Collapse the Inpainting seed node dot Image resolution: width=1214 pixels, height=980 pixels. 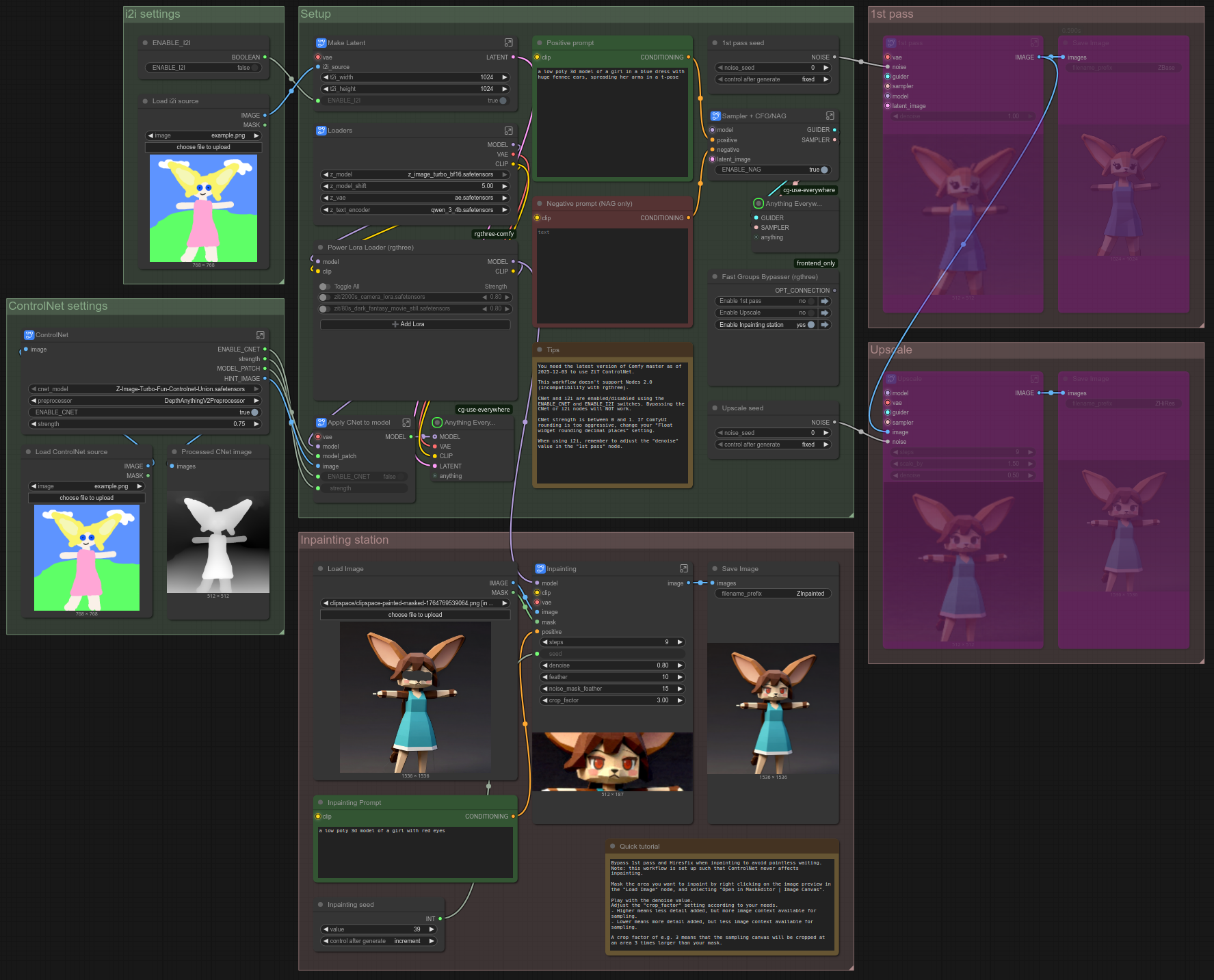pyautogui.click(x=321, y=905)
